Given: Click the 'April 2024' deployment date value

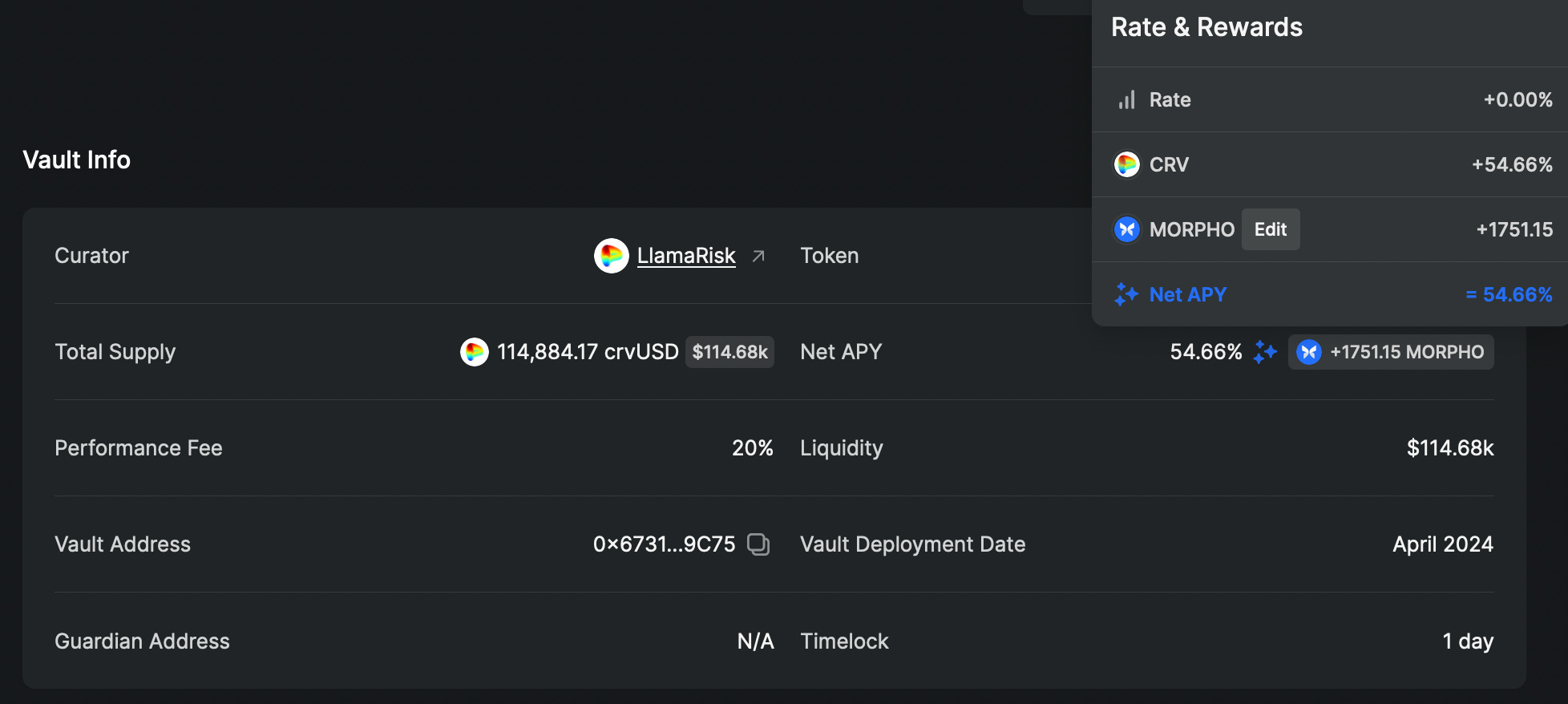Looking at the screenshot, I should [1443, 544].
